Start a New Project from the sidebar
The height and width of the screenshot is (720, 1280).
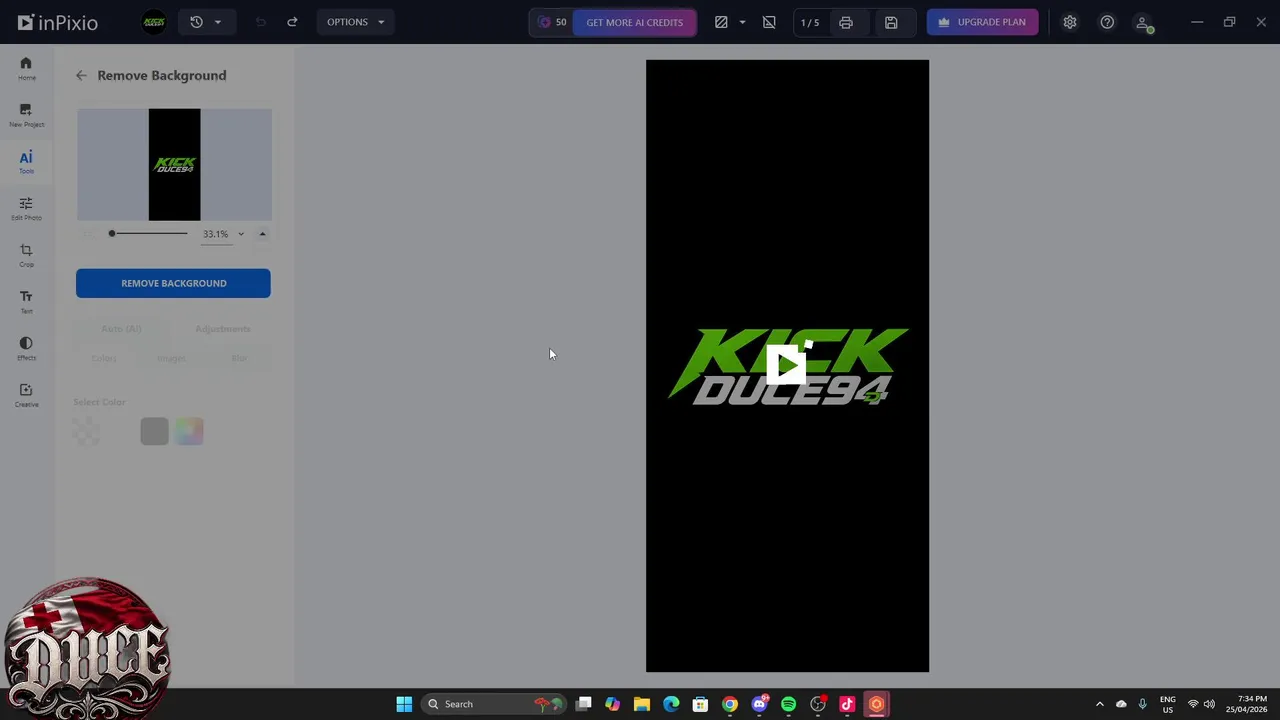click(x=26, y=115)
